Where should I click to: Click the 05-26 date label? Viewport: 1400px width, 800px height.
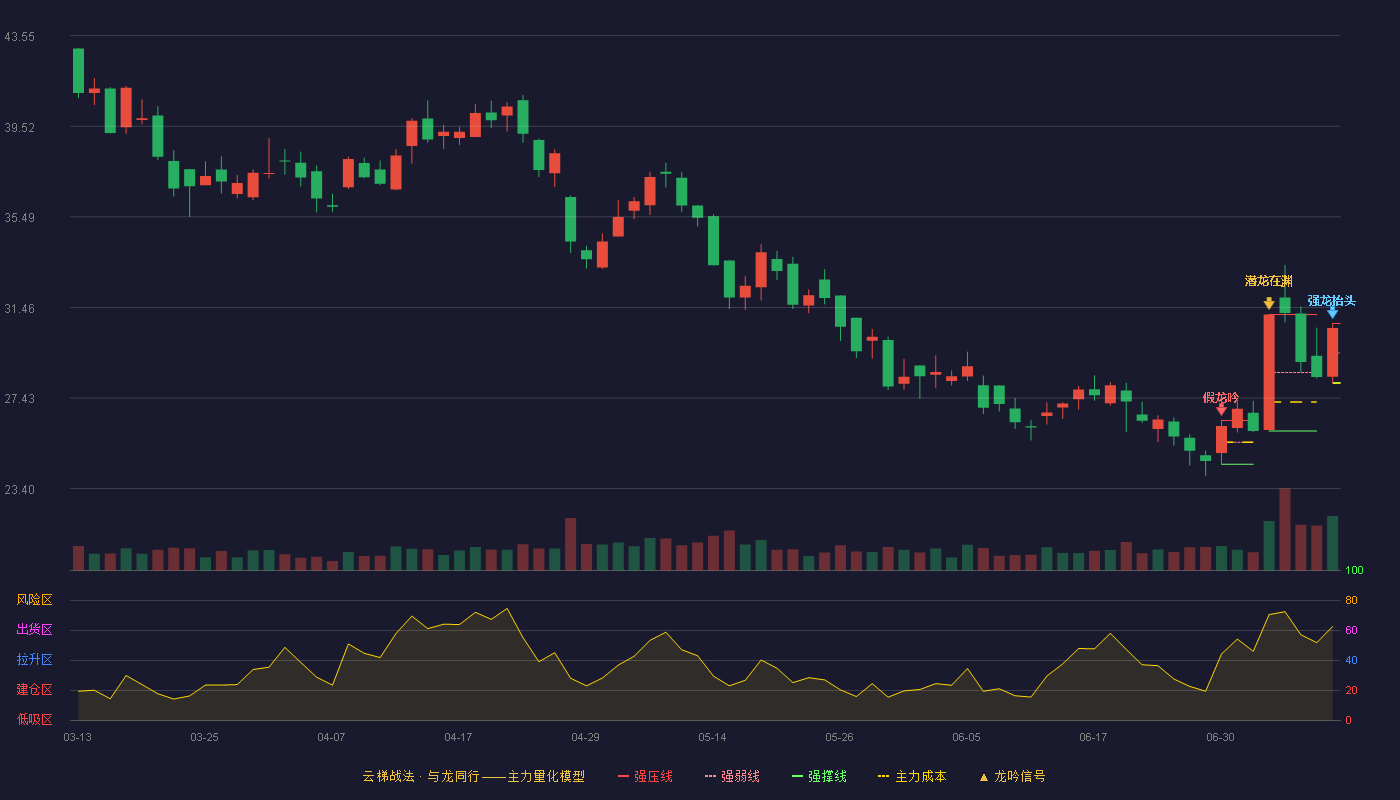click(x=839, y=737)
